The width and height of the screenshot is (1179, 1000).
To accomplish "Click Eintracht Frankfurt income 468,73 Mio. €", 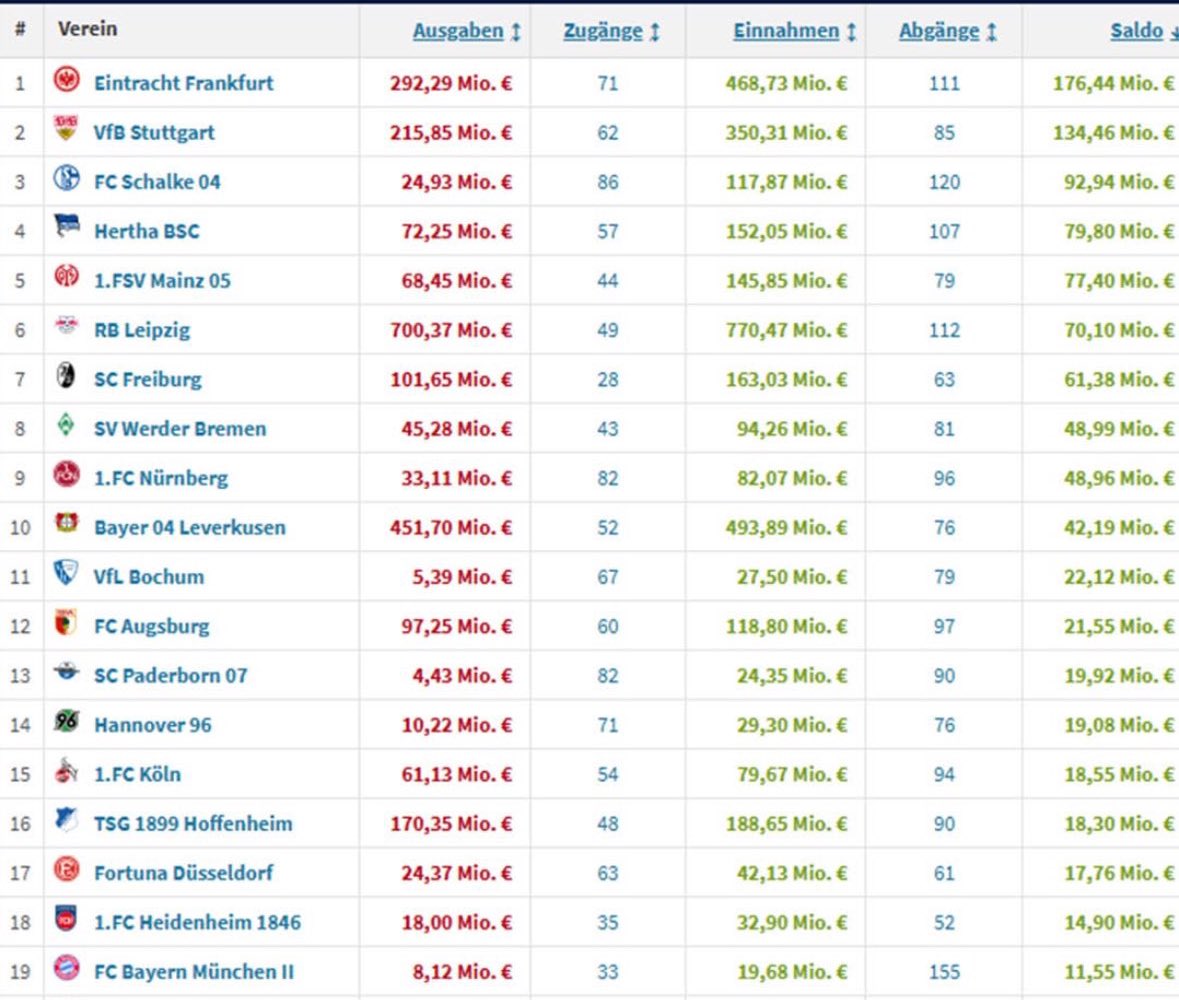I will [x=787, y=83].
